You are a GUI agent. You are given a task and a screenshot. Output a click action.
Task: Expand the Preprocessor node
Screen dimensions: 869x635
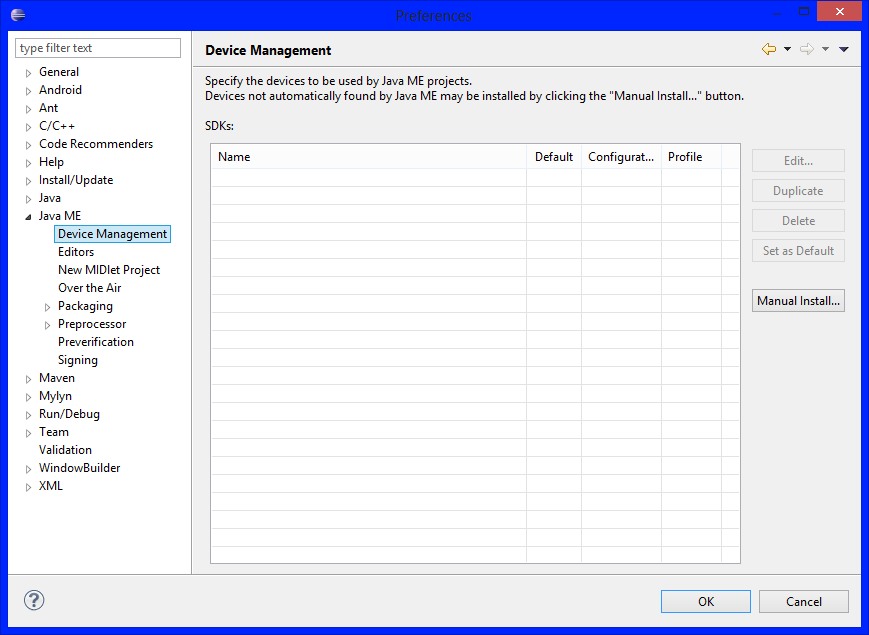[46, 323]
